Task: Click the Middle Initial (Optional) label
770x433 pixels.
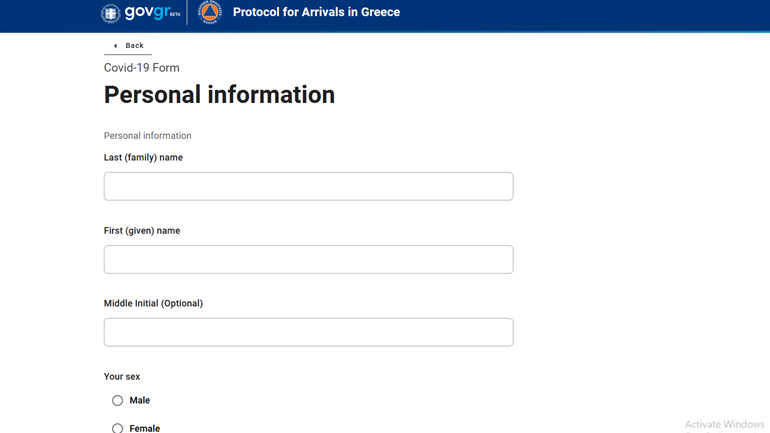Action: [x=153, y=304]
